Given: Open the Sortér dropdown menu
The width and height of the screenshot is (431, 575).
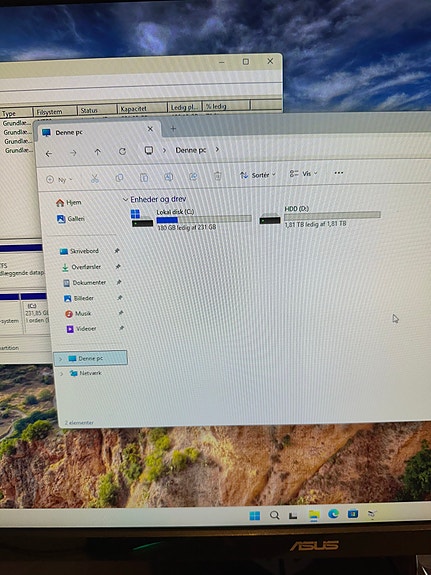Looking at the screenshot, I should click(257, 175).
